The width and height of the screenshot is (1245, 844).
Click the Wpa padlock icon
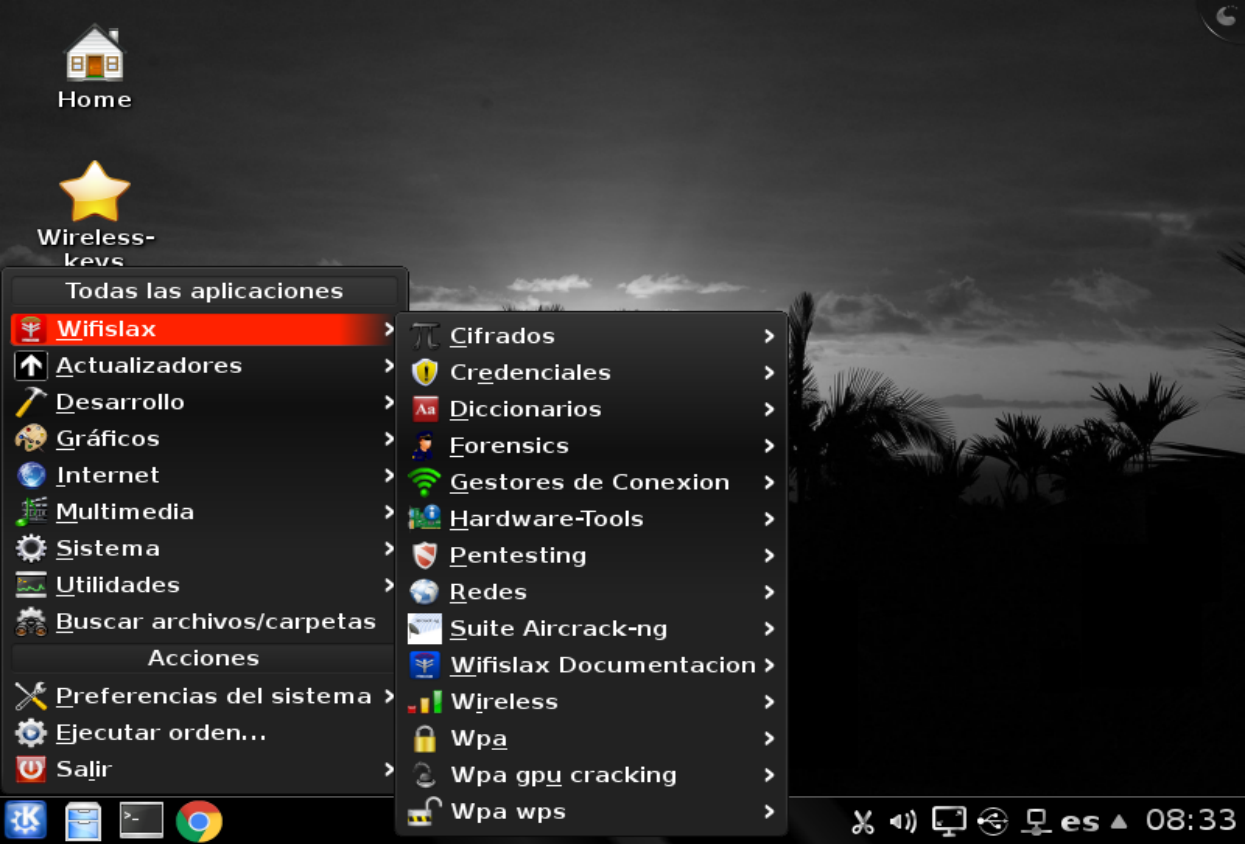coord(425,738)
